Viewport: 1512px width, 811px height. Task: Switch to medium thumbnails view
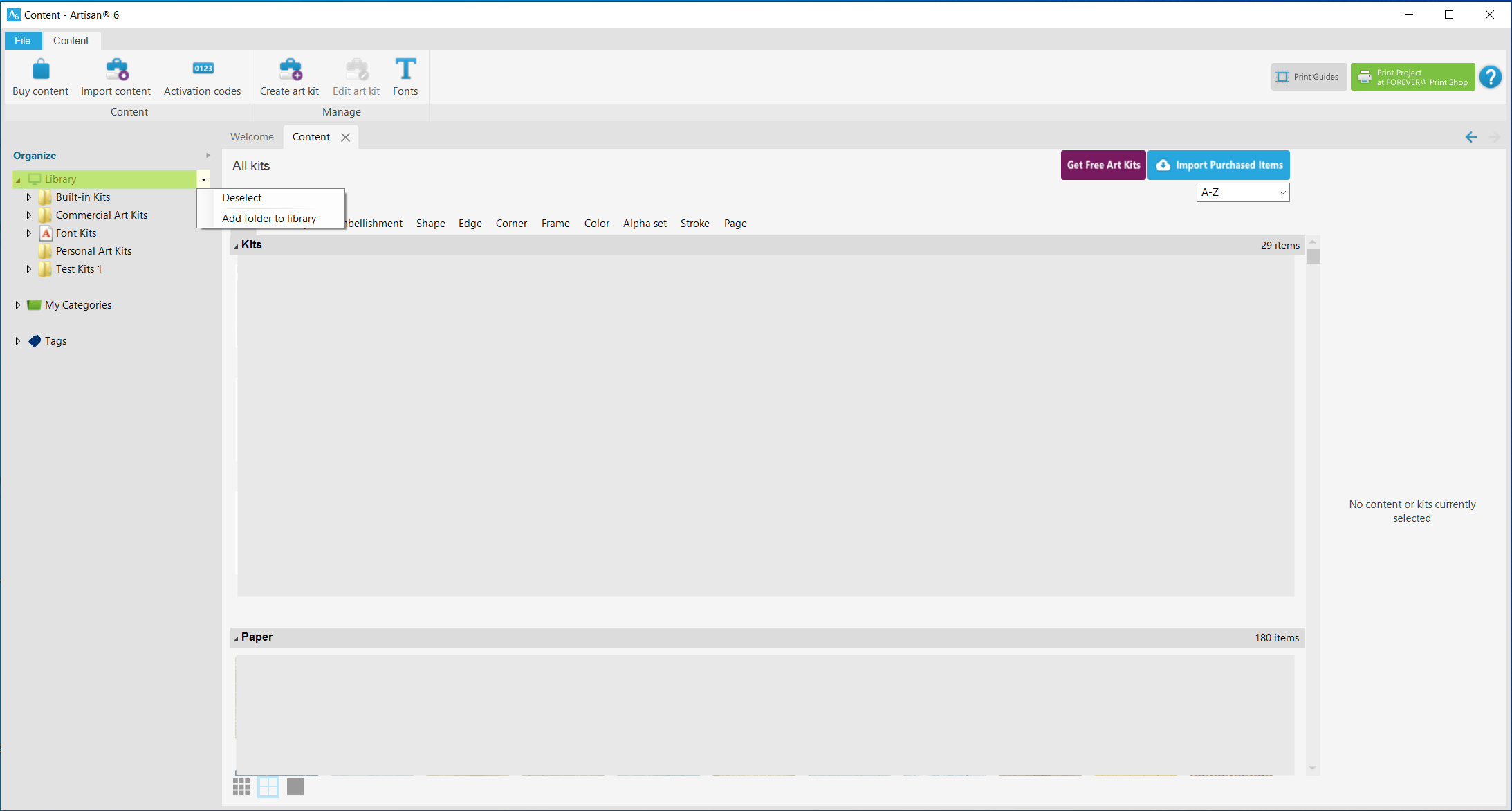coord(268,787)
